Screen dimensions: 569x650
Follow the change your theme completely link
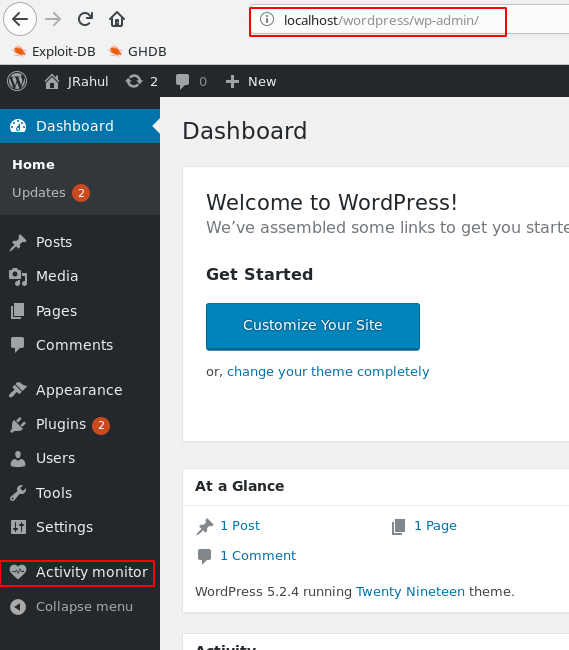(328, 371)
